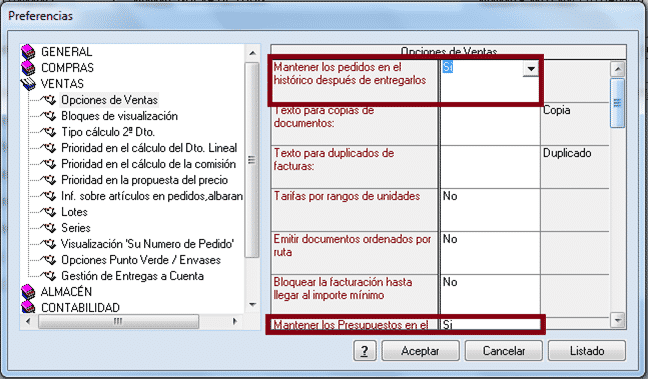Click the icon next to Series
Viewport: 648px width, 379px height.
(49, 228)
